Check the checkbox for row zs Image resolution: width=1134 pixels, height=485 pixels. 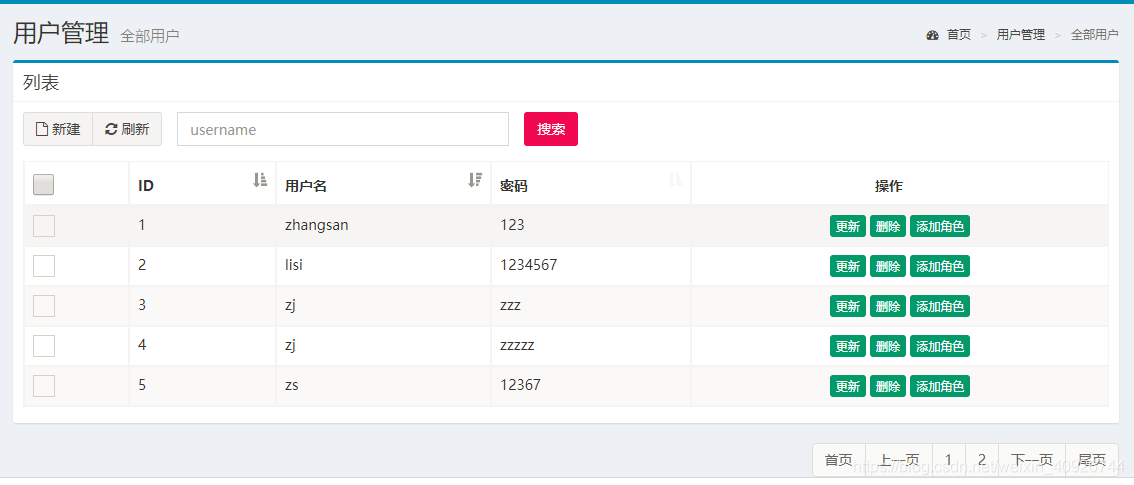click(44, 385)
